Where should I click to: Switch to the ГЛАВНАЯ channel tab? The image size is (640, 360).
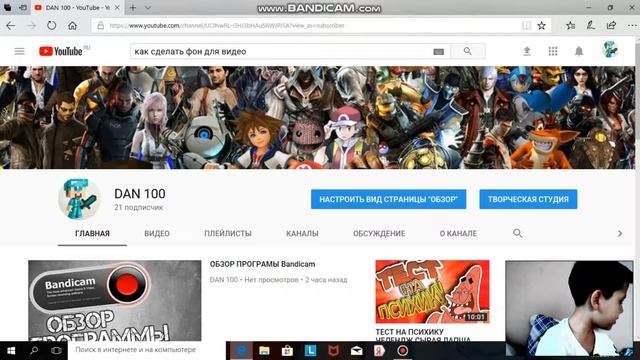click(92, 233)
